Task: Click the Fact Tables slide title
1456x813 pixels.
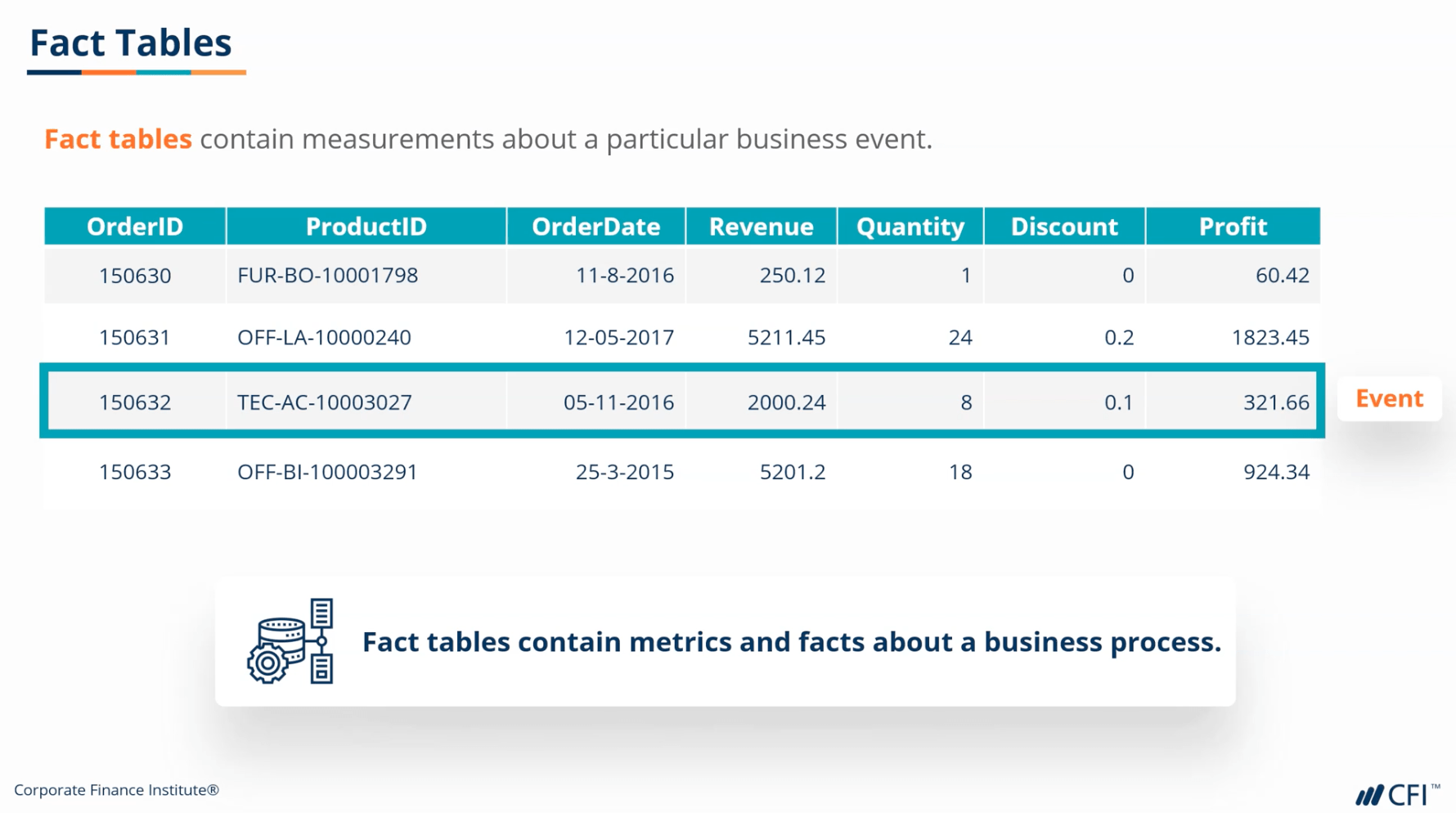Action: [x=131, y=43]
